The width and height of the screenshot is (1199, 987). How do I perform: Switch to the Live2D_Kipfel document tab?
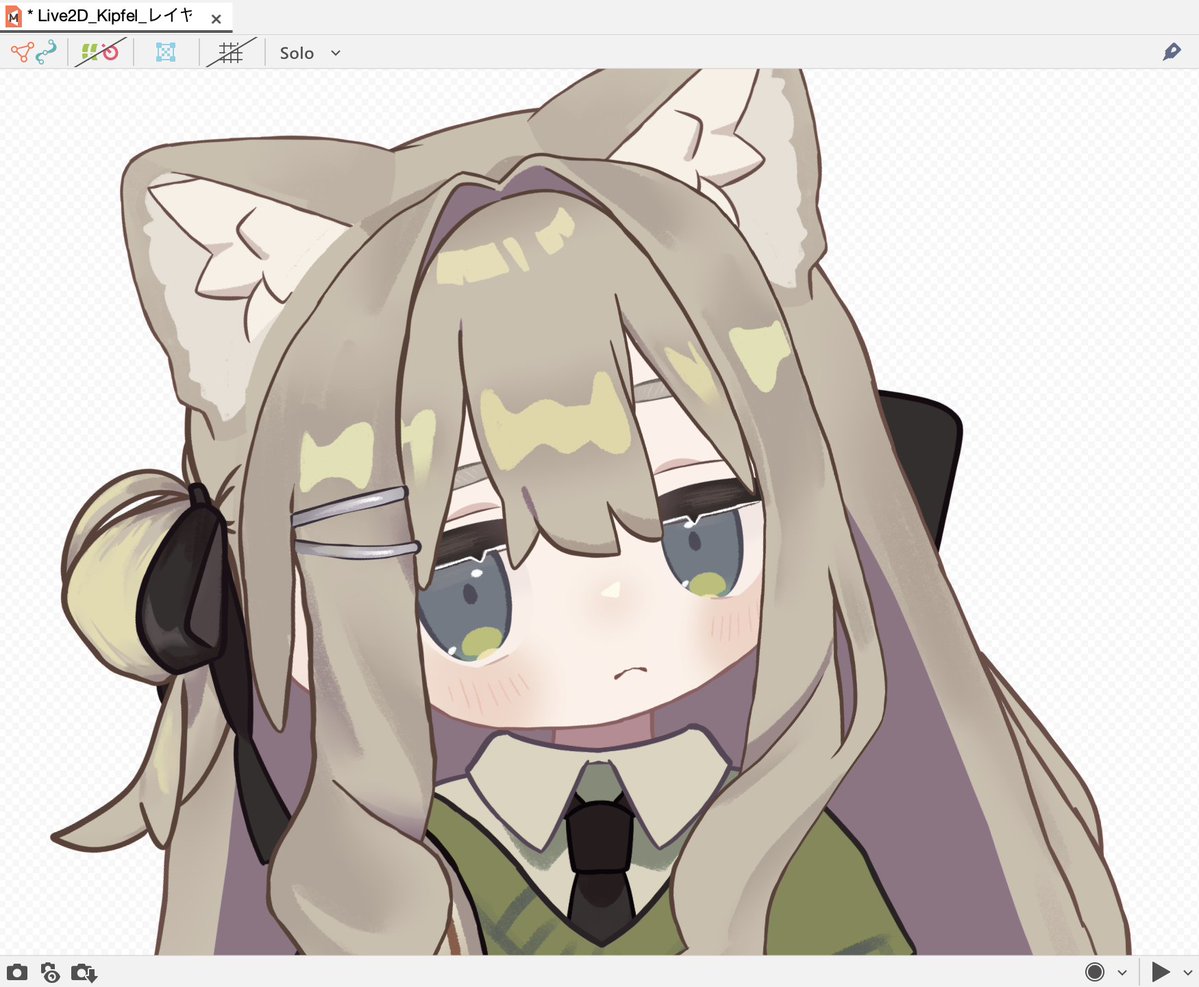[115, 16]
